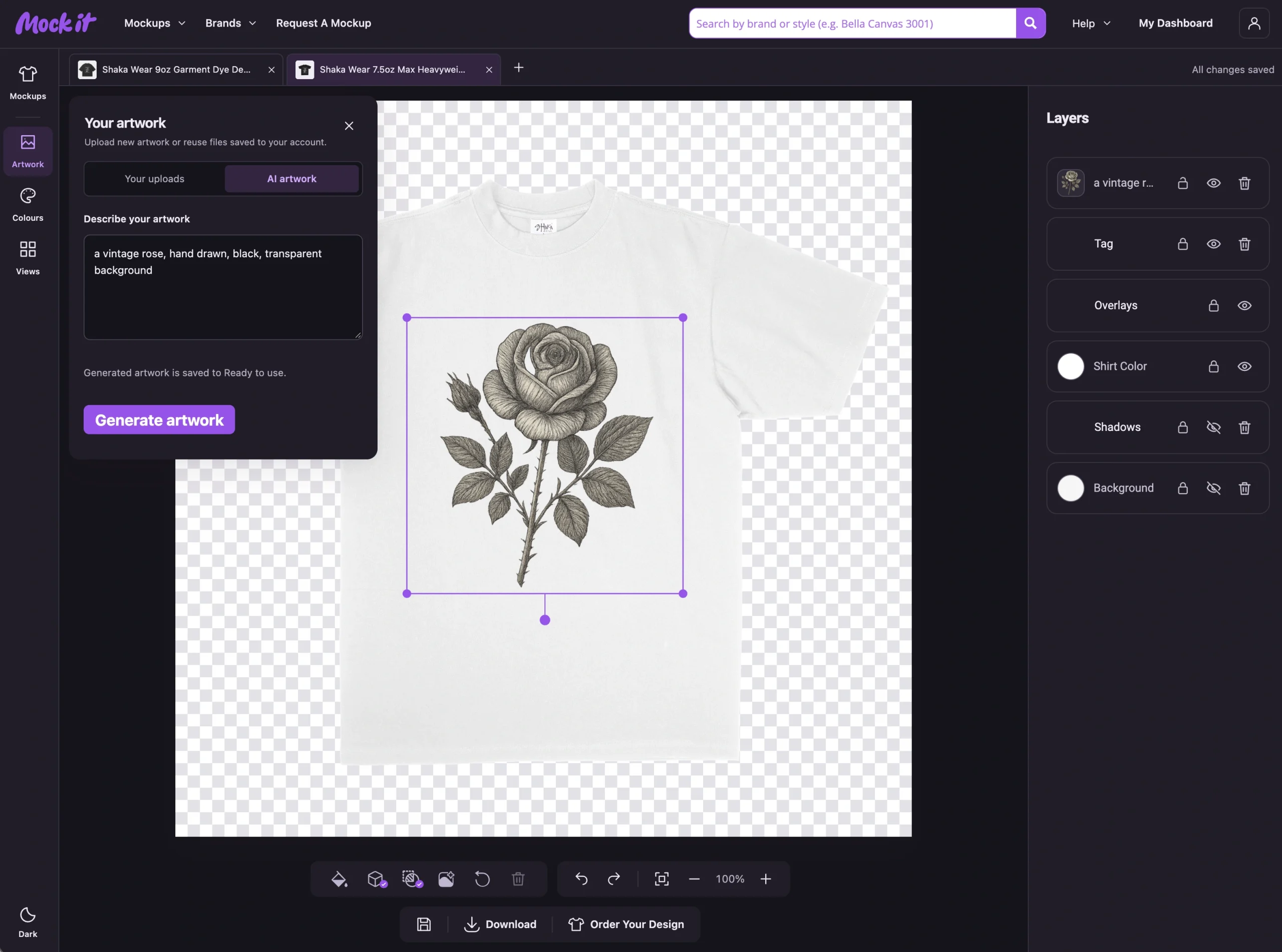Click the Generate artwork button
The height and width of the screenshot is (952, 1282).
click(x=159, y=419)
